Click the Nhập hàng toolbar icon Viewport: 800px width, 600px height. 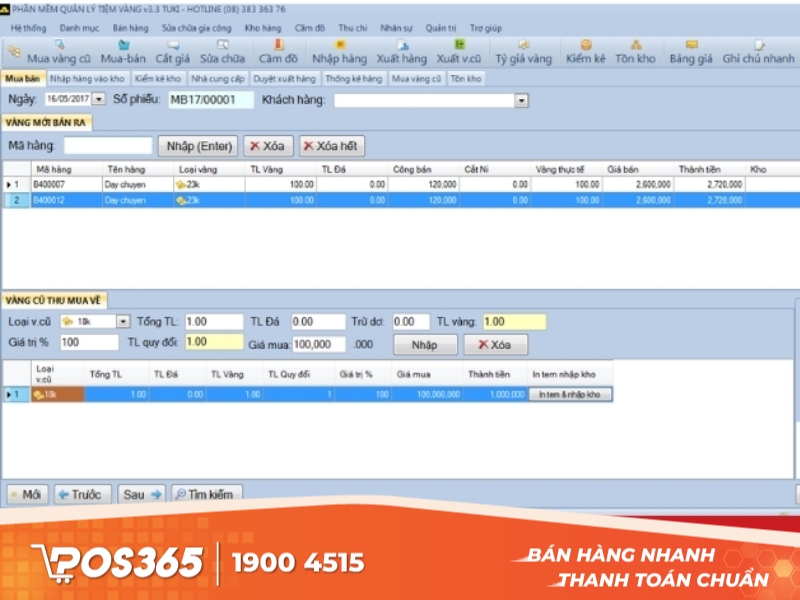tap(339, 52)
